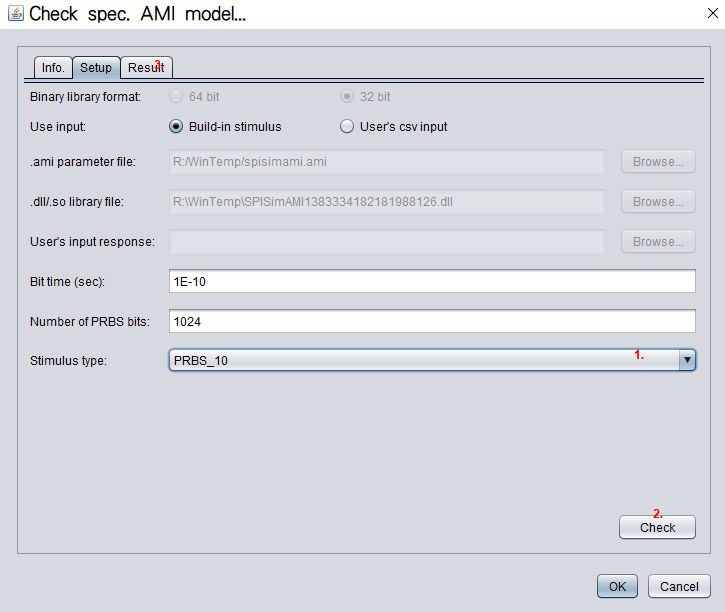Go to the Result tab
Screen dimensions: 725x612
[x=146, y=68]
